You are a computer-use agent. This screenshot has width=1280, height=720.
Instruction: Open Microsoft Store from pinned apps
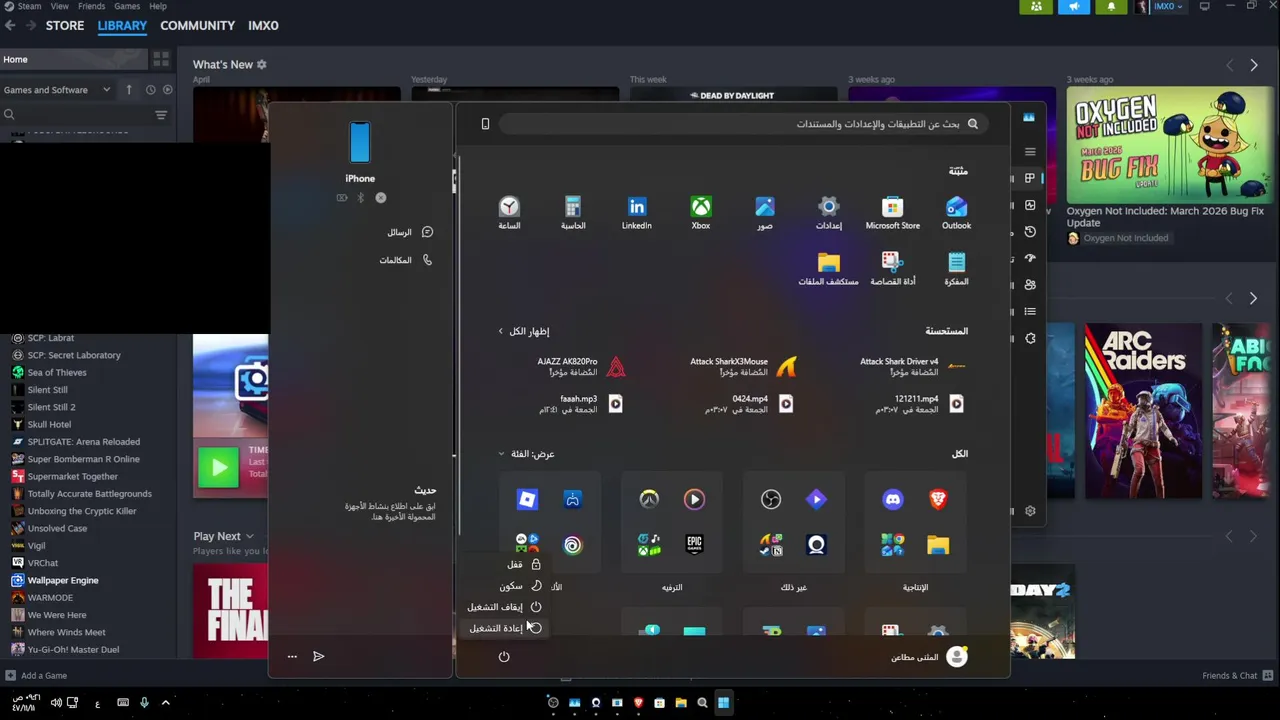893,212
